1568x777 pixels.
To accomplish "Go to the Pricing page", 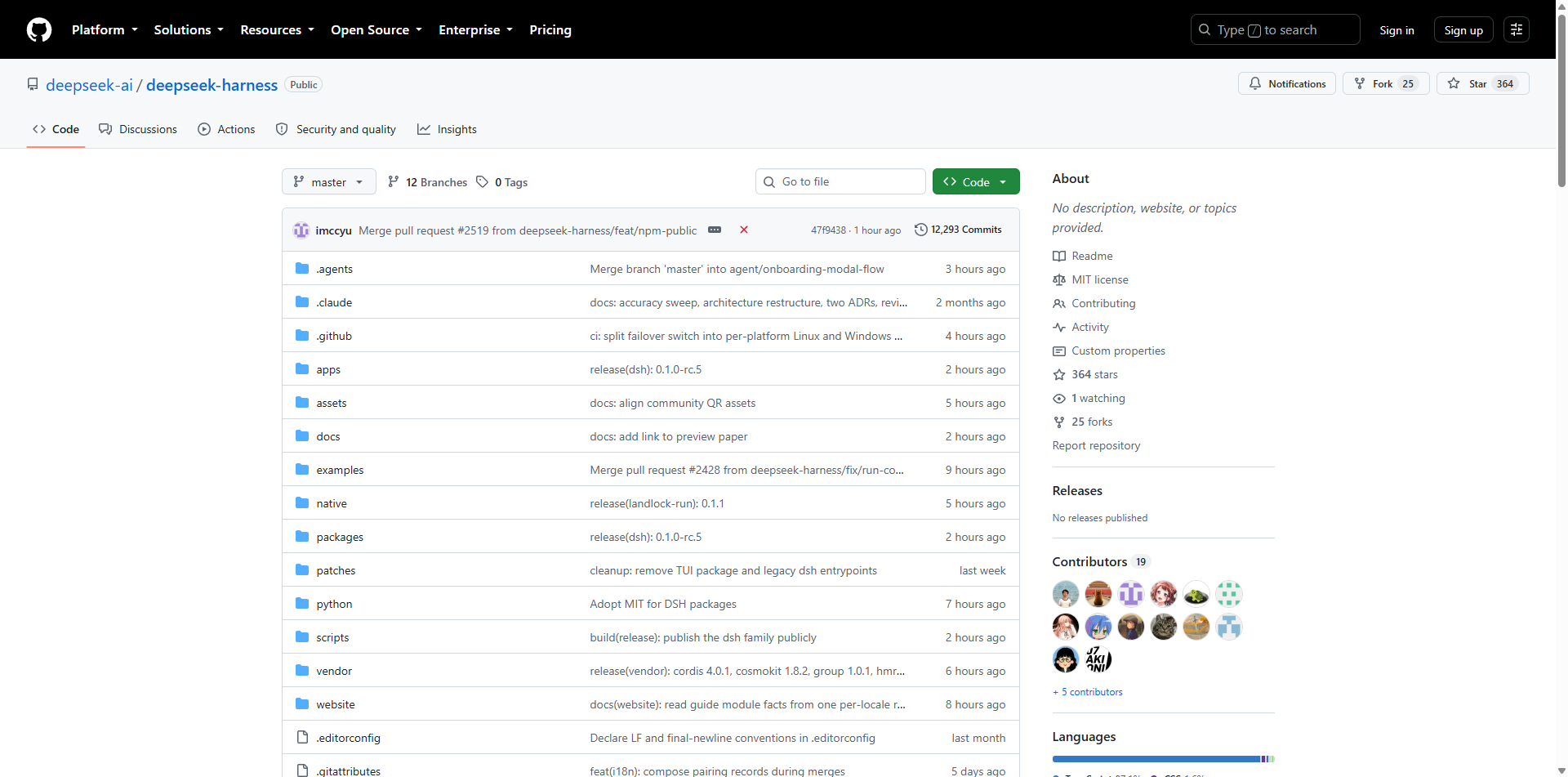I will pyautogui.click(x=550, y=29).
